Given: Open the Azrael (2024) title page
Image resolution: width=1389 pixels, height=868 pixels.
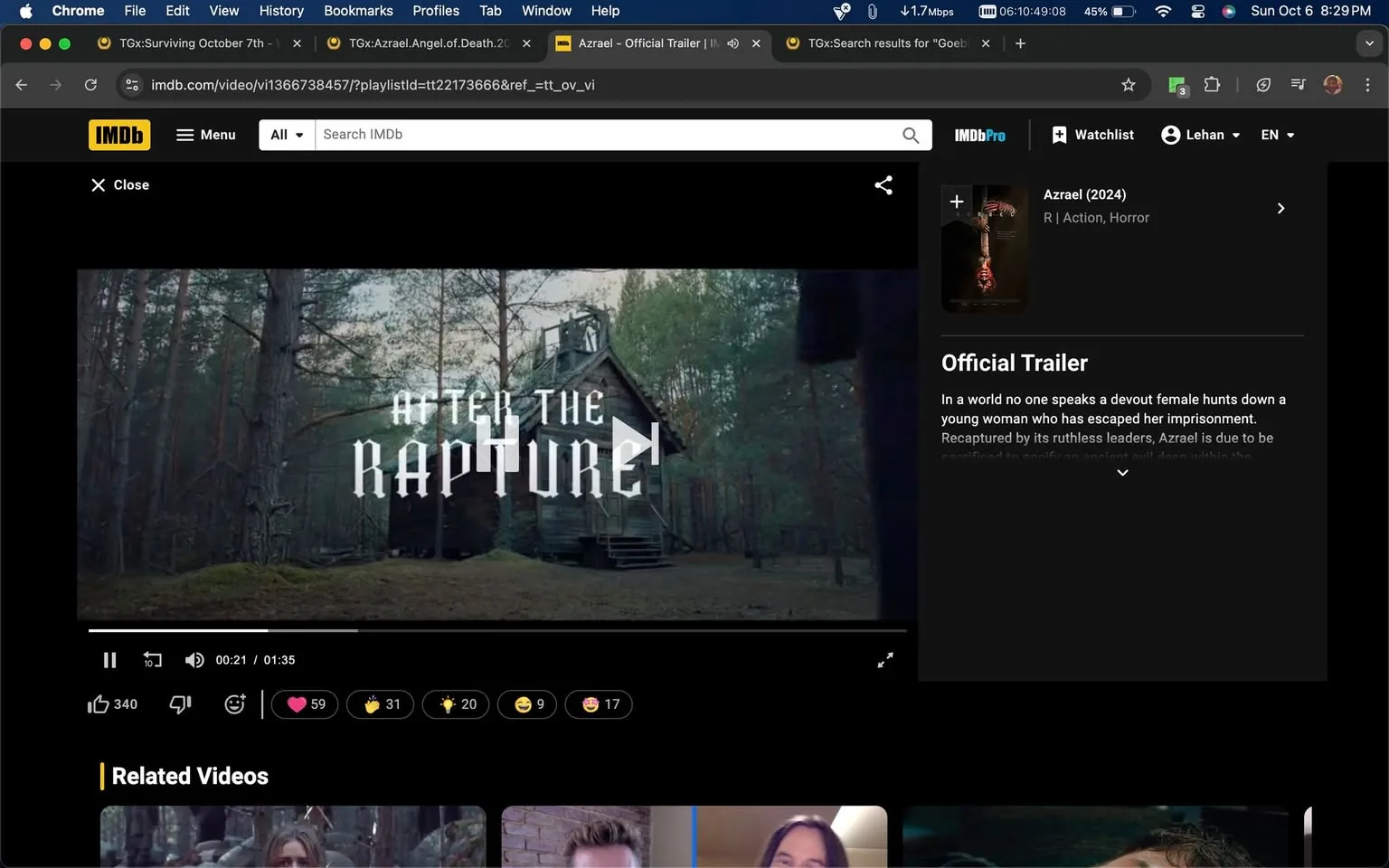Looking at the screenshot, I should click(1084, 194).
